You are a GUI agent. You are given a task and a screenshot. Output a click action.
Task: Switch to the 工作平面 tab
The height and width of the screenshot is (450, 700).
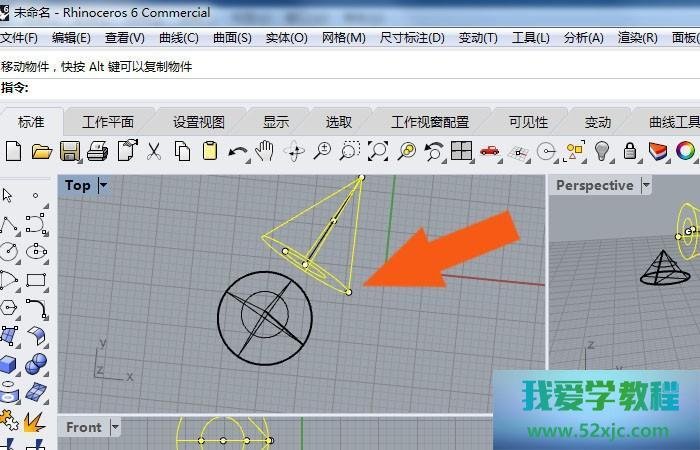[108, 122]
